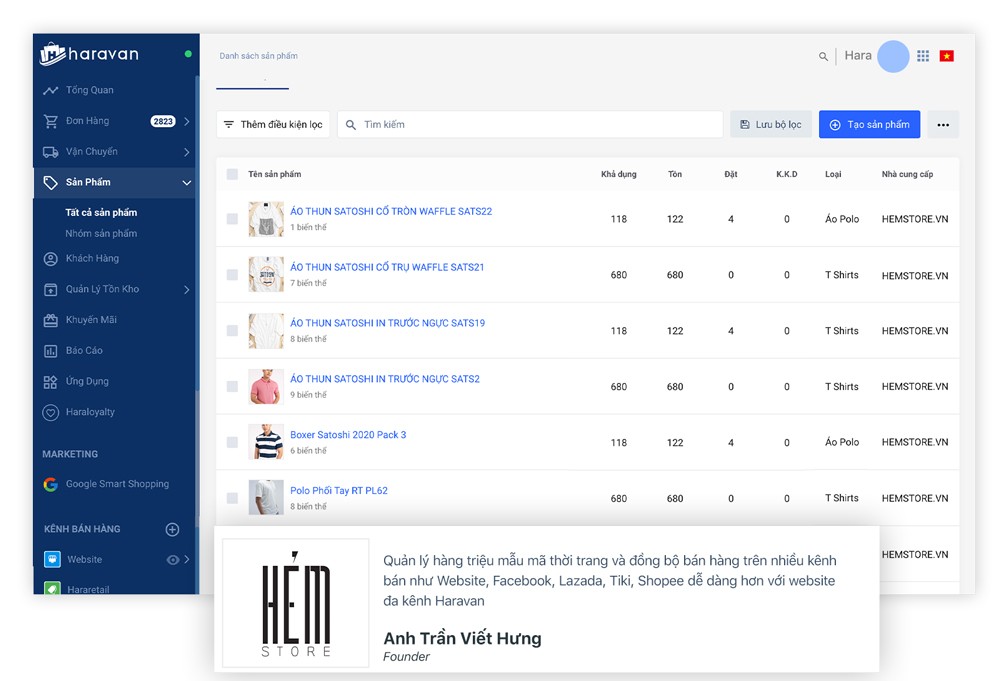Click the Báo Cáo chart icon
This screenshot has height=681, width=1000.
click(50, 351)
